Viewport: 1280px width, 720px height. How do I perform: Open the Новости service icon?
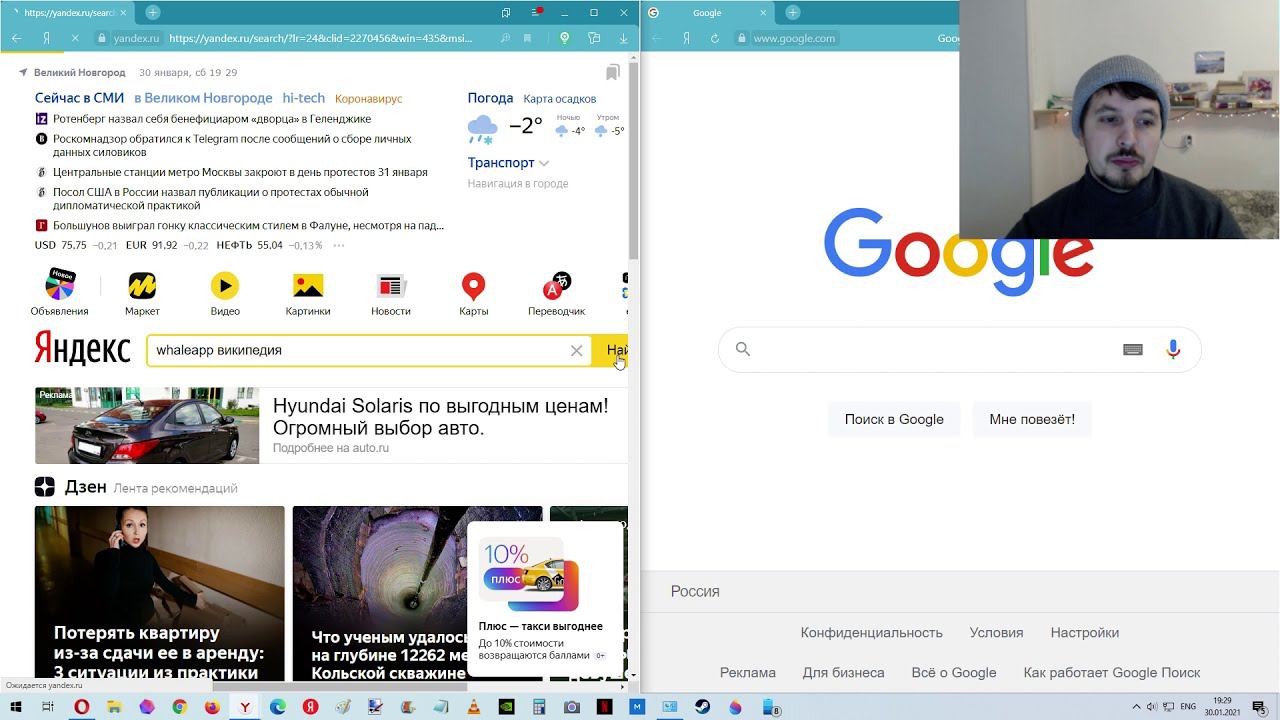coord(391,287)
